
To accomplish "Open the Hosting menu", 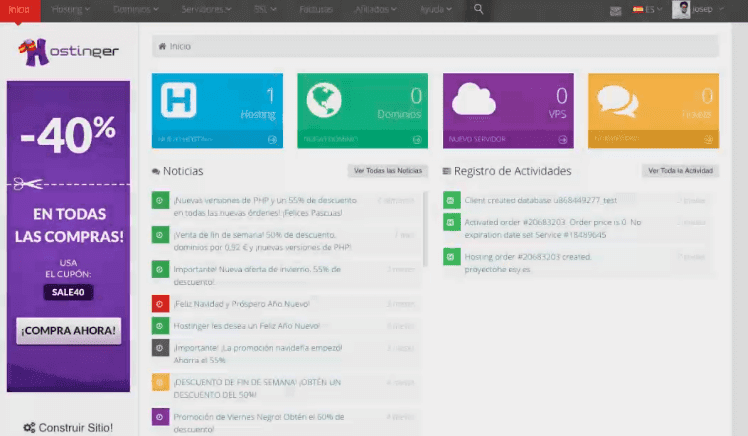I will 71,10.
